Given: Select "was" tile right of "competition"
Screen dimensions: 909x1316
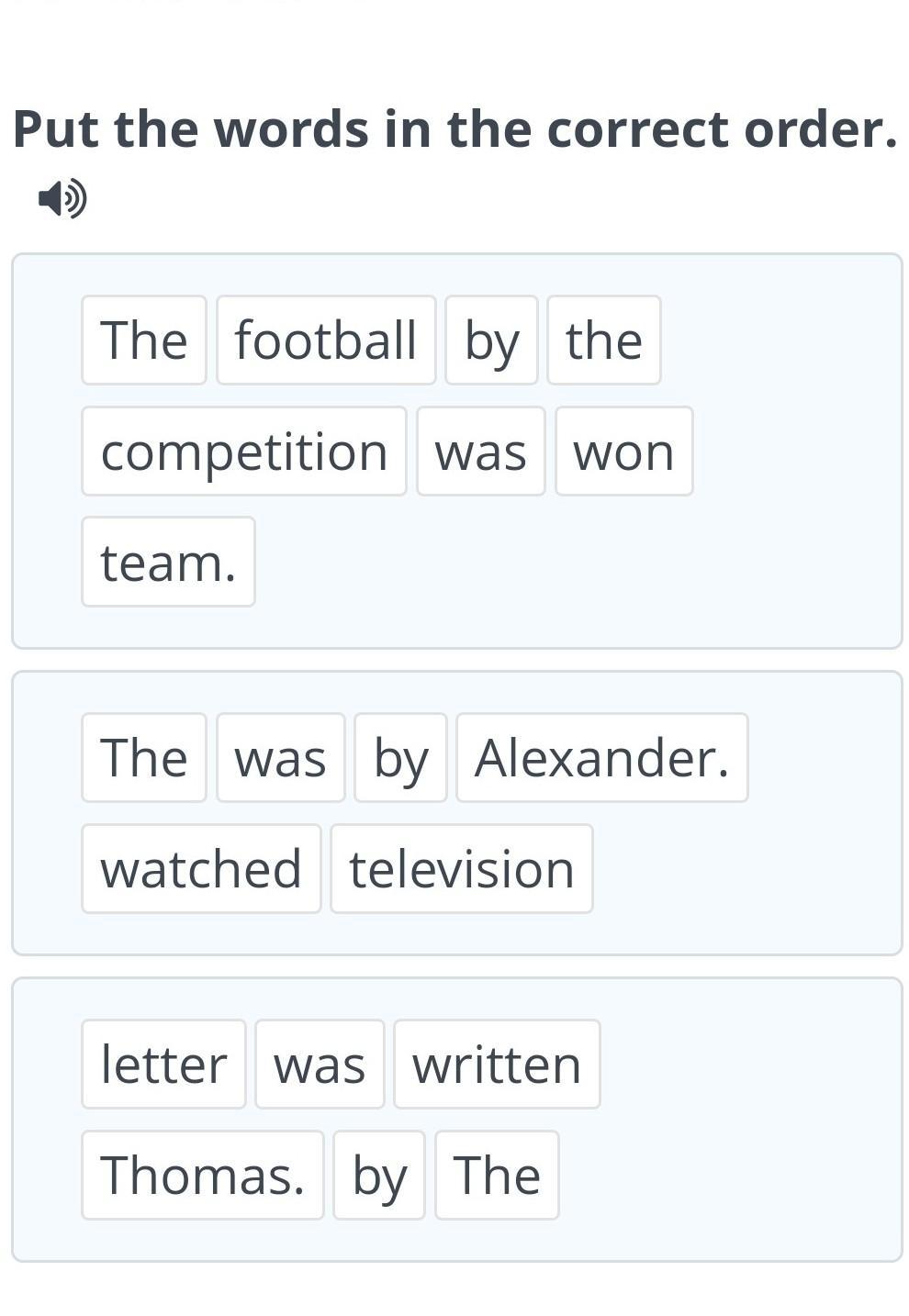Looking at the screenshot, I should pos(480,452).
